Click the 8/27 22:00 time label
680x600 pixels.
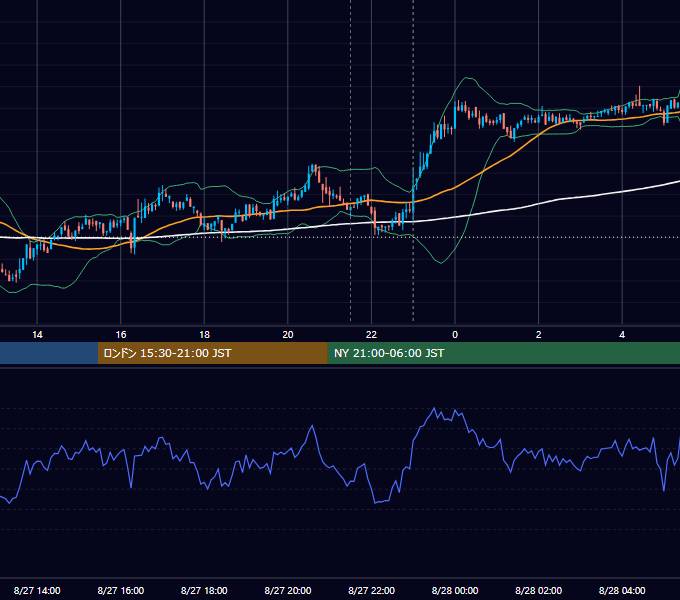pyautogui.click(x=371, y=590)
